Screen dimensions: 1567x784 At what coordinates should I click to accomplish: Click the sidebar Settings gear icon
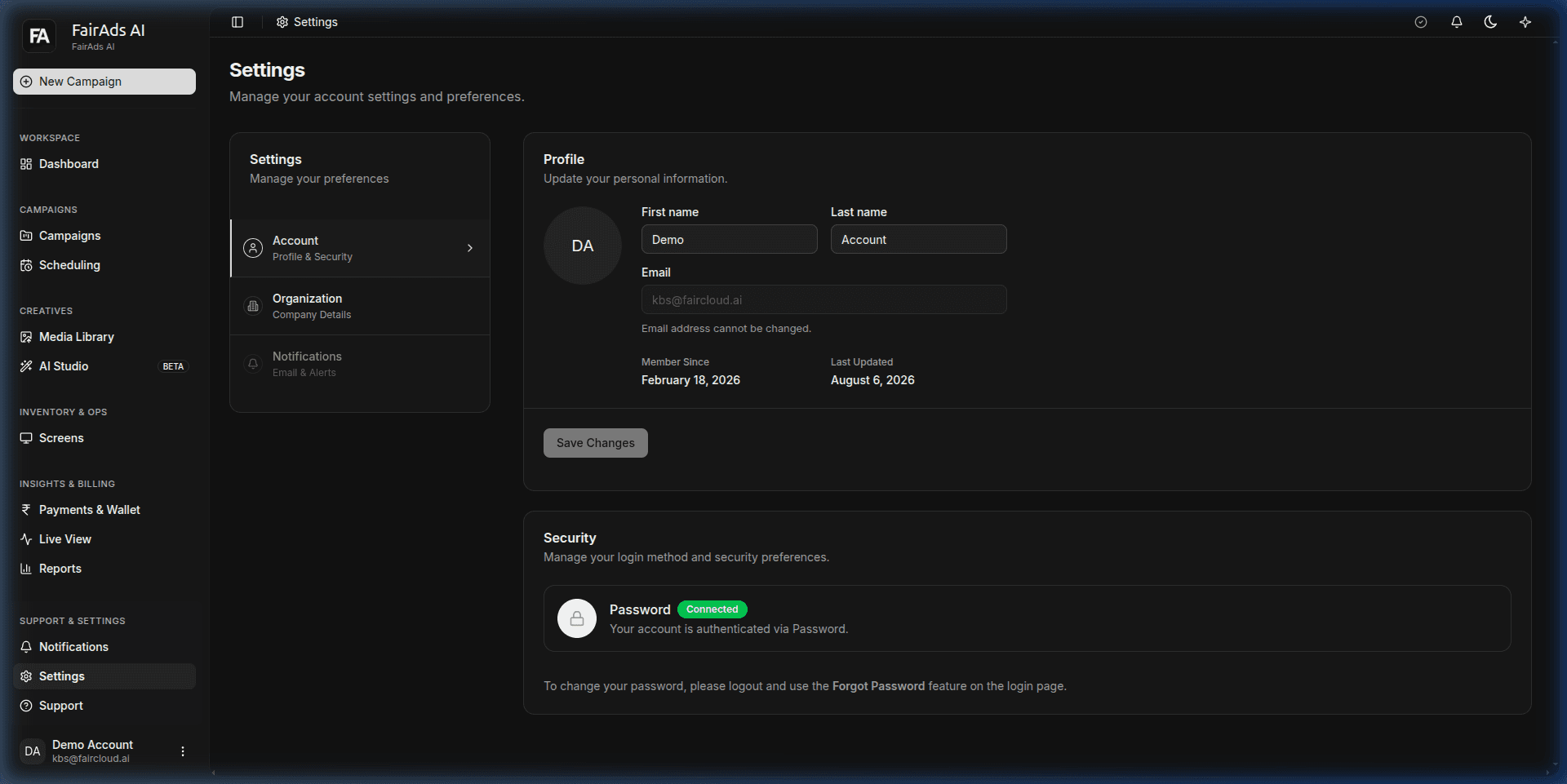26,676
